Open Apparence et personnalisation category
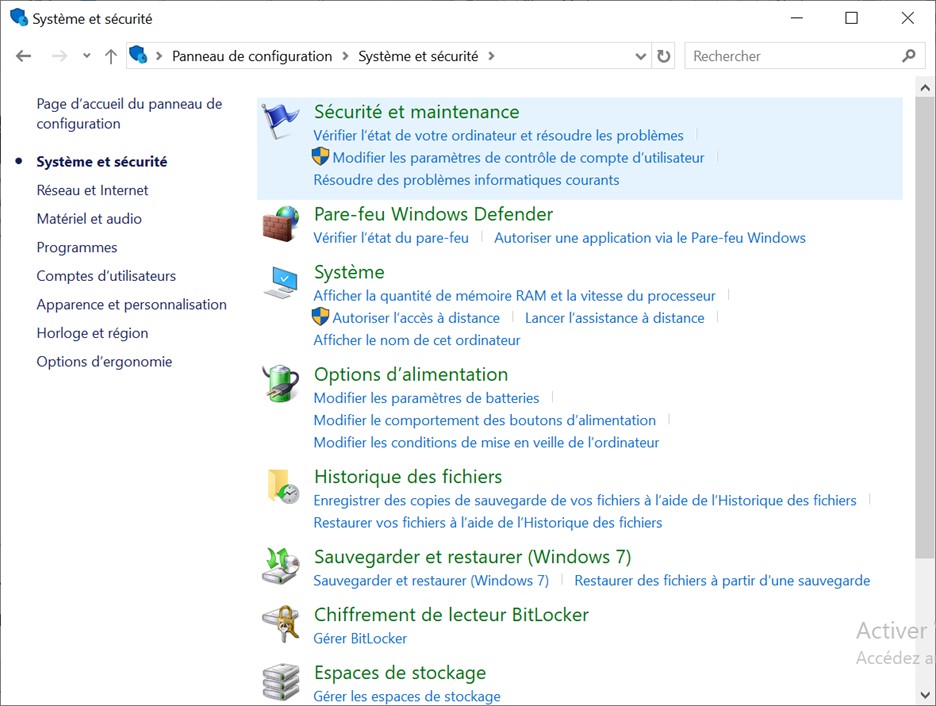The width and height of the screenshot is (936, 706). [x=131, y=305]
